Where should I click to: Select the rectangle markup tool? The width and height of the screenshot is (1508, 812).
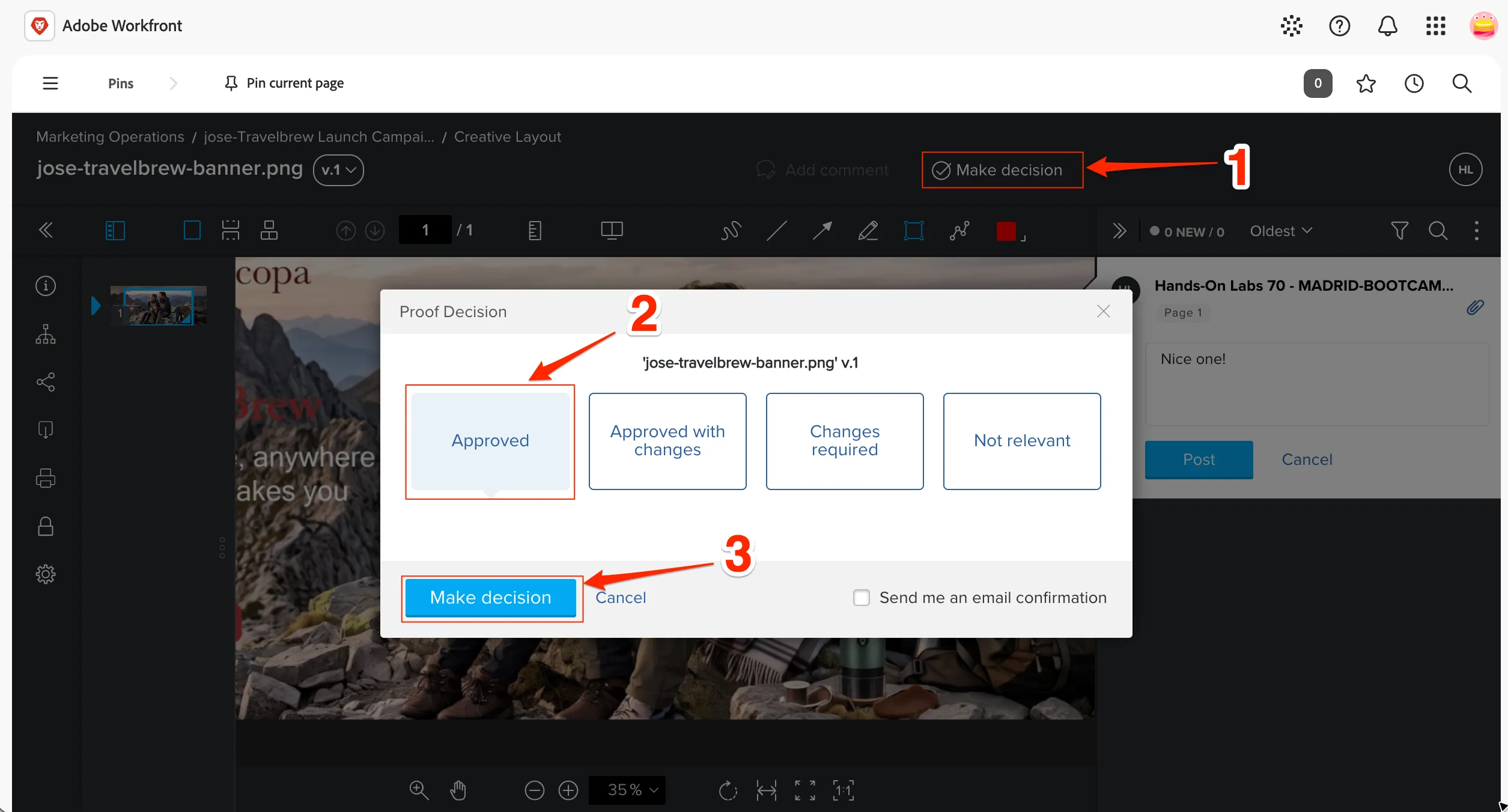click(913, 231)
